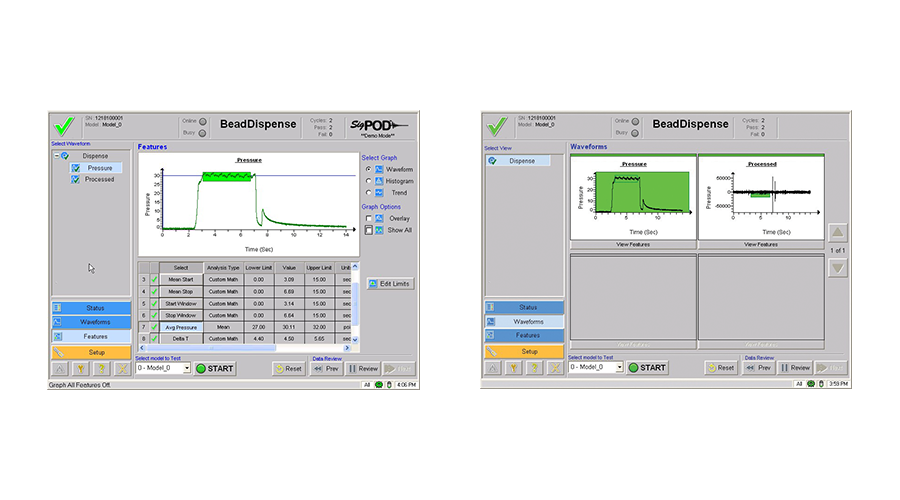Select the Histogram graph radio button
The width and height of the screenshot is (900, 500).
[x=368, y=181]
